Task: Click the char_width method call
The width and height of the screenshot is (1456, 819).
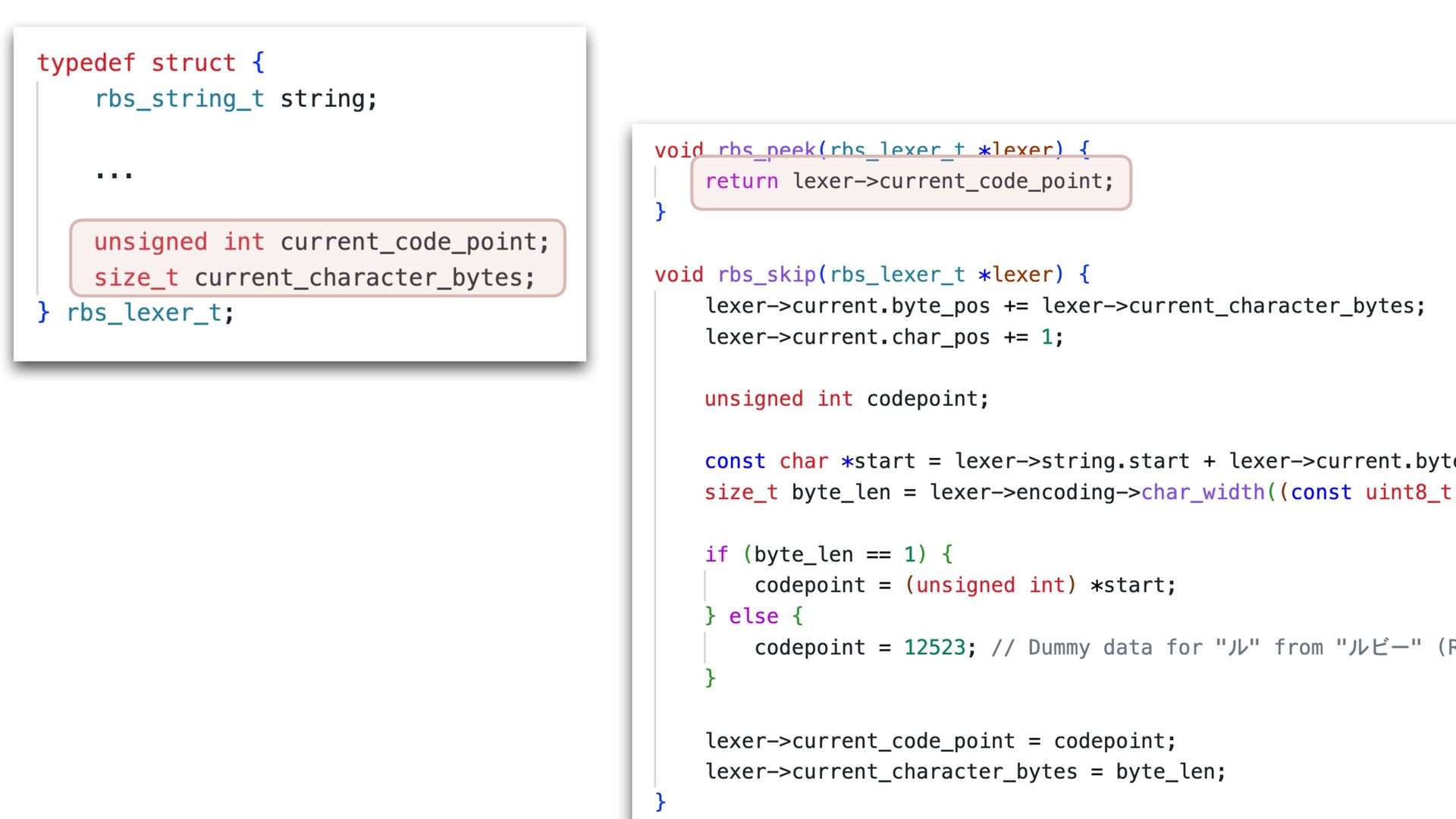Action: coord(1202,492)
